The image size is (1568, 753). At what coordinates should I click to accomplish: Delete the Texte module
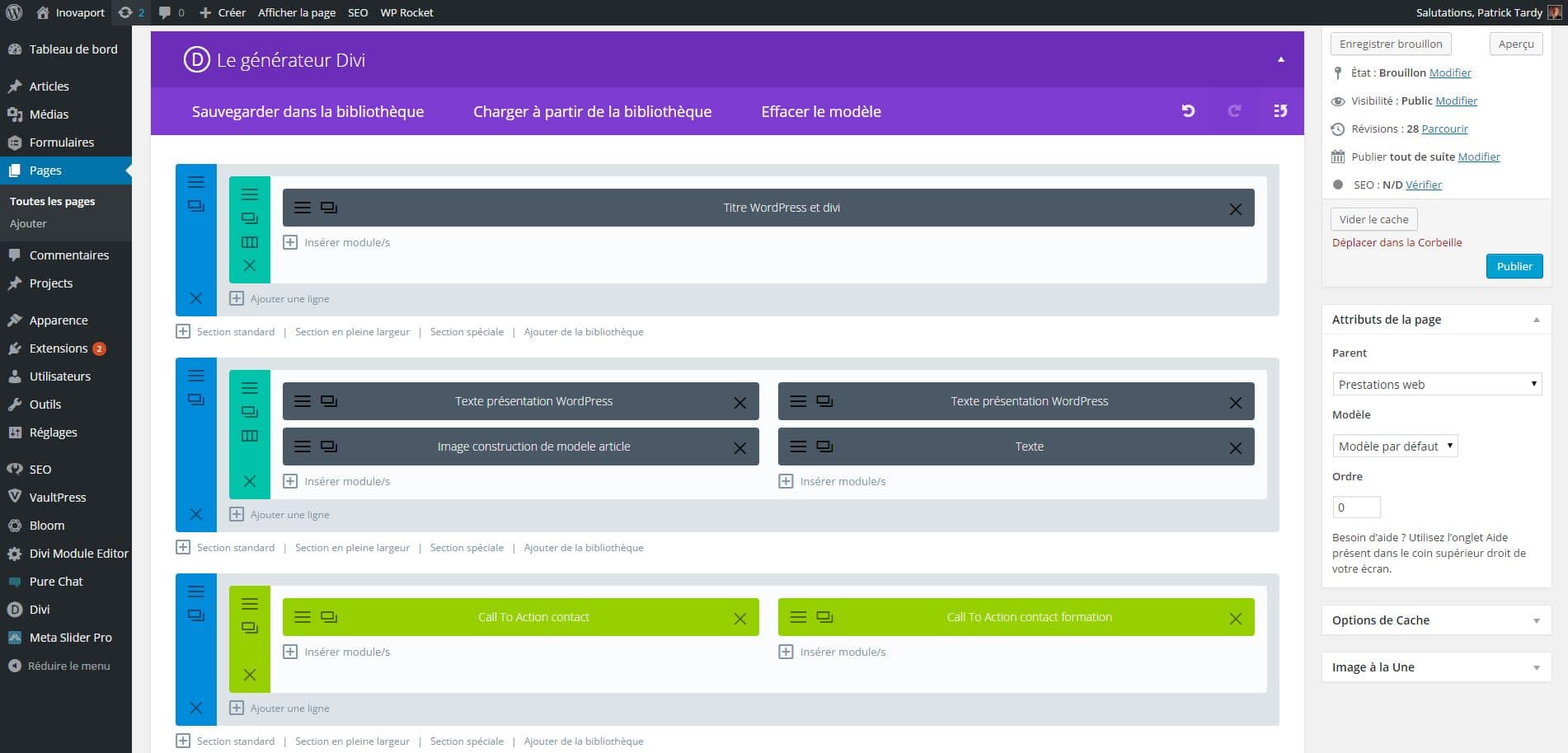[1235, 448]
